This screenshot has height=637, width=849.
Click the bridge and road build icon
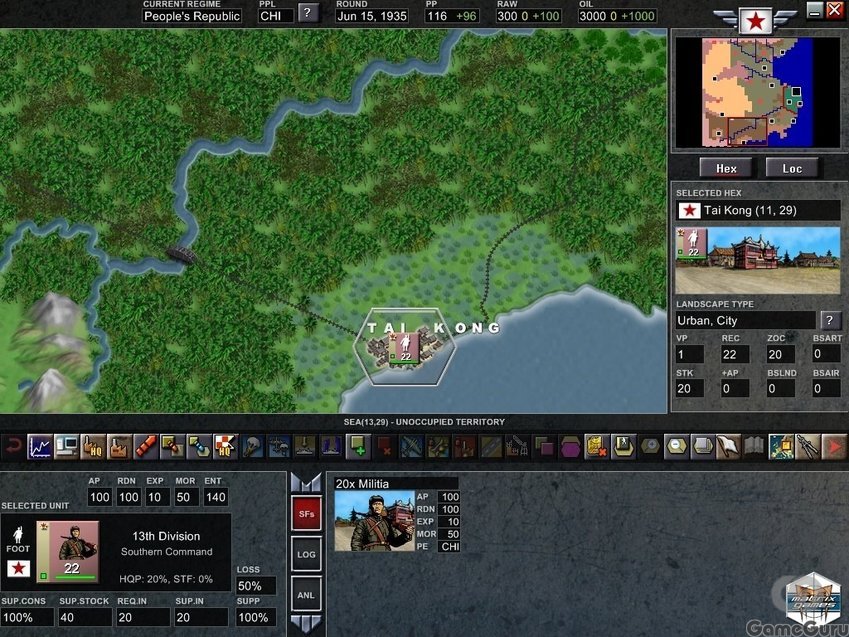point(491,447)
